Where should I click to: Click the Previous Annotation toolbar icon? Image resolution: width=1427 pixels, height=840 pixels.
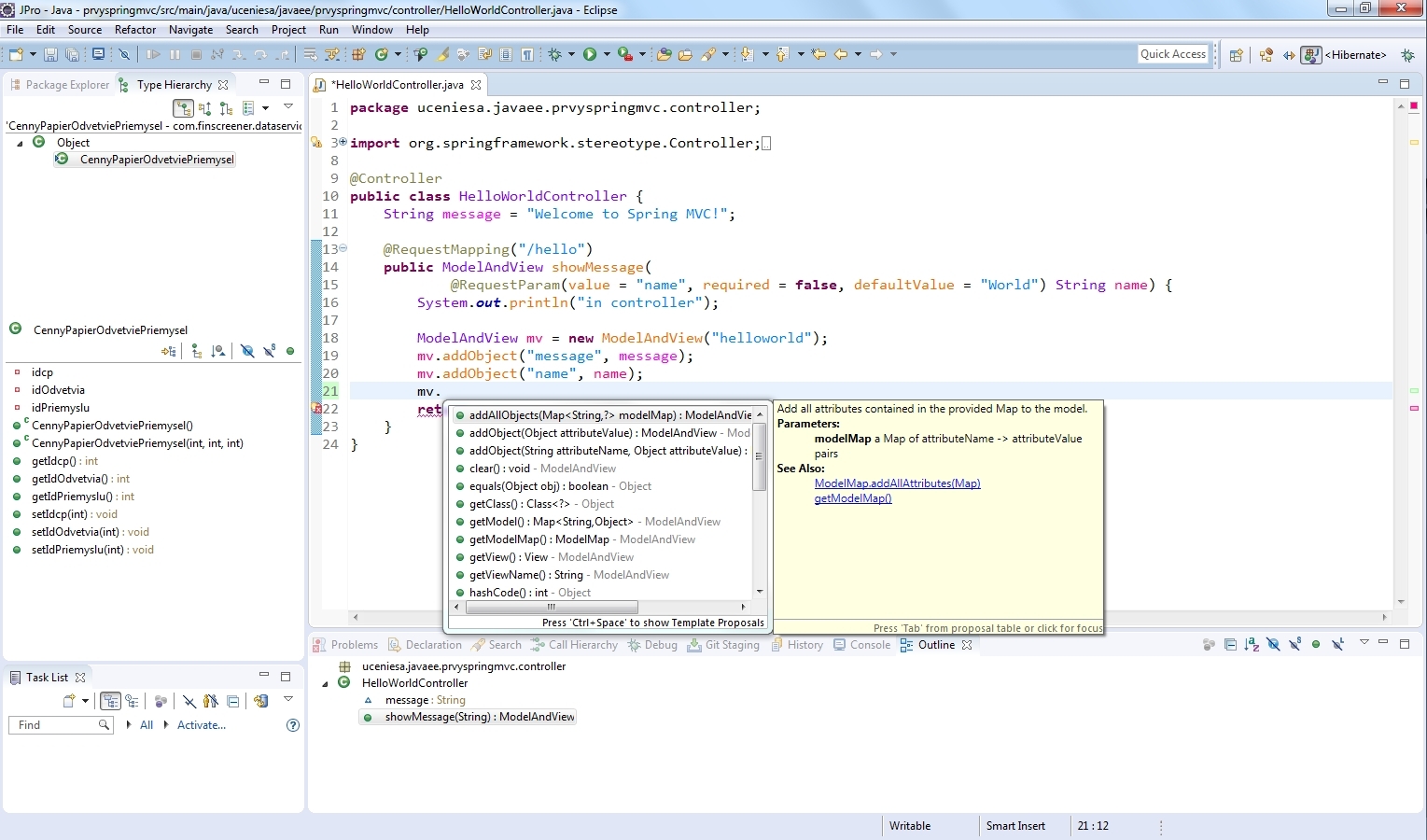click(x=782, y=54)
